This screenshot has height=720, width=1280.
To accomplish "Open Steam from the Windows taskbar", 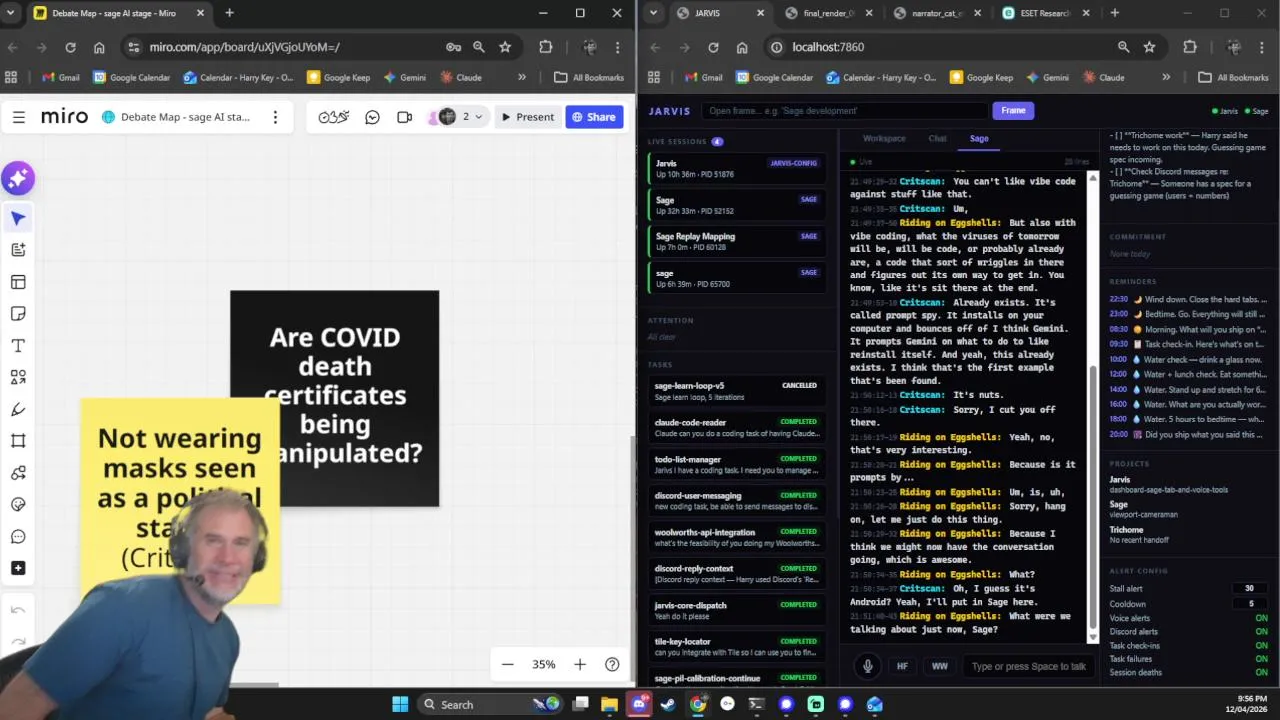I will [x=668, y=704].
